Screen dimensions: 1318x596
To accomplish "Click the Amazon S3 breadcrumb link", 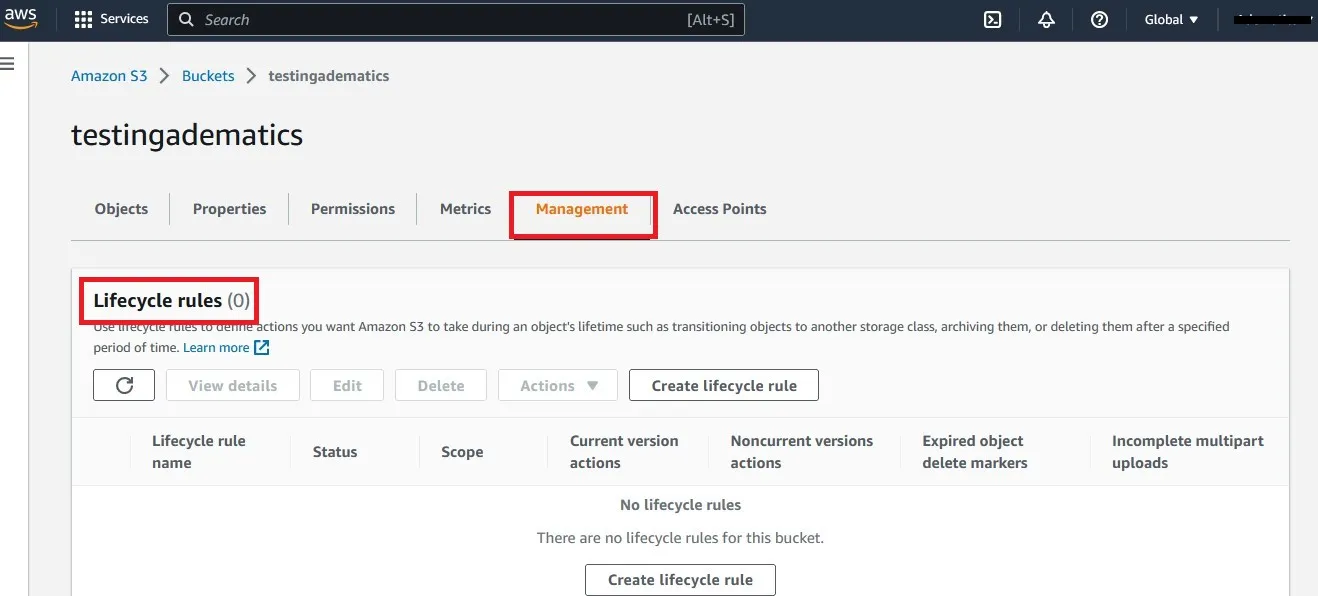I will point(109,76).
